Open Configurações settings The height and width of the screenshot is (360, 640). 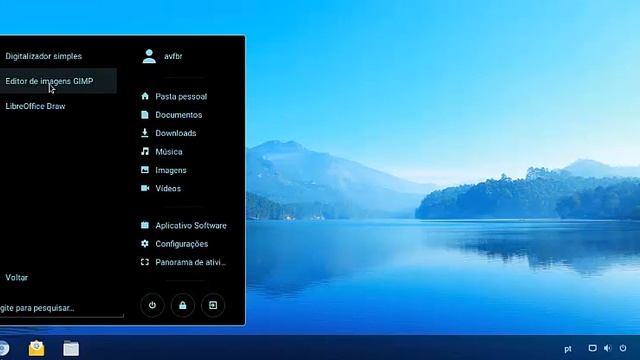pyautogui.click(x=182, y=244)
